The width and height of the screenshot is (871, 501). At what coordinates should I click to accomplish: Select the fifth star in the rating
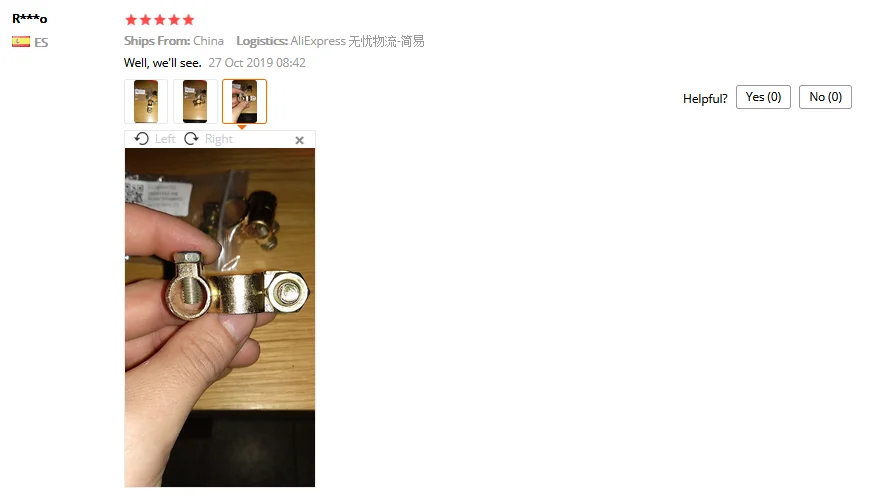(189, 20)
